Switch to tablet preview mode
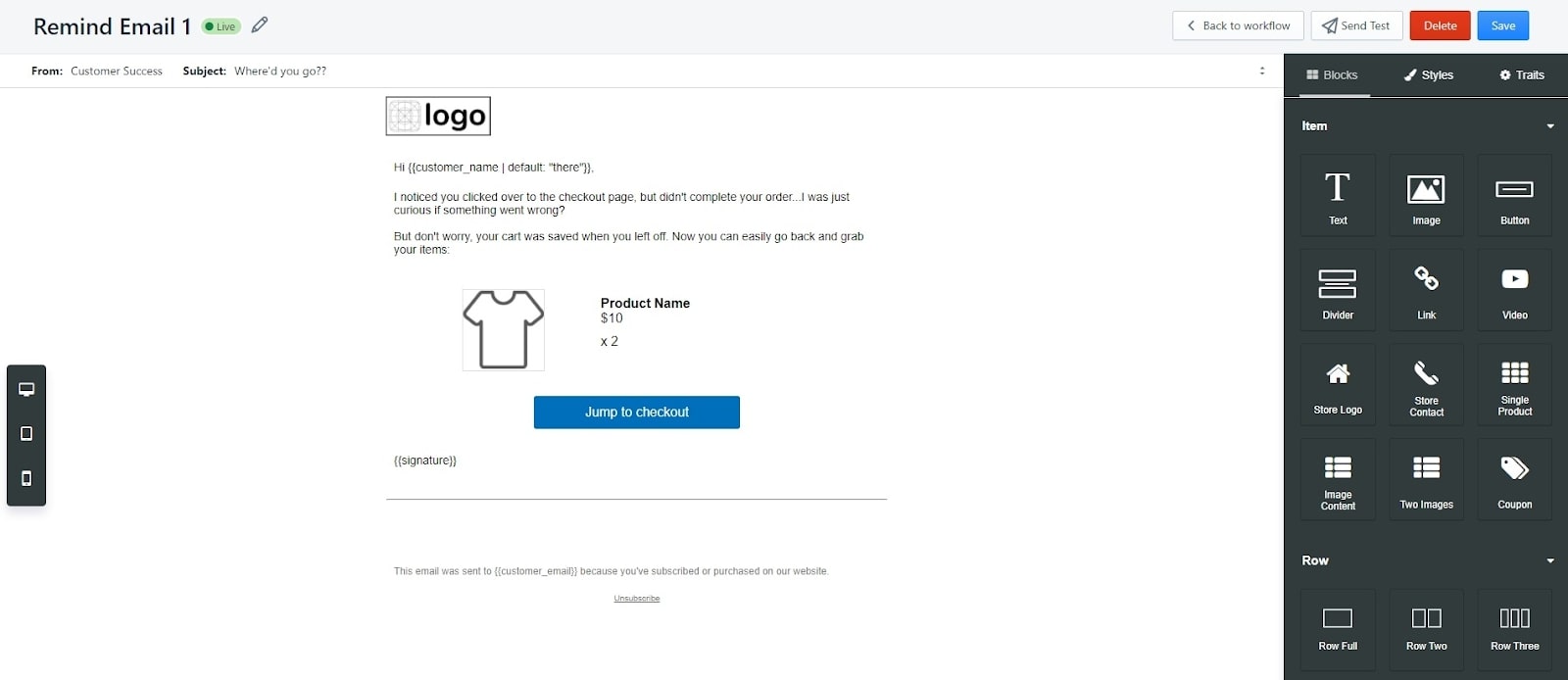The height and width of the screenshot is (680, 1568). click(x=26, y=434)
